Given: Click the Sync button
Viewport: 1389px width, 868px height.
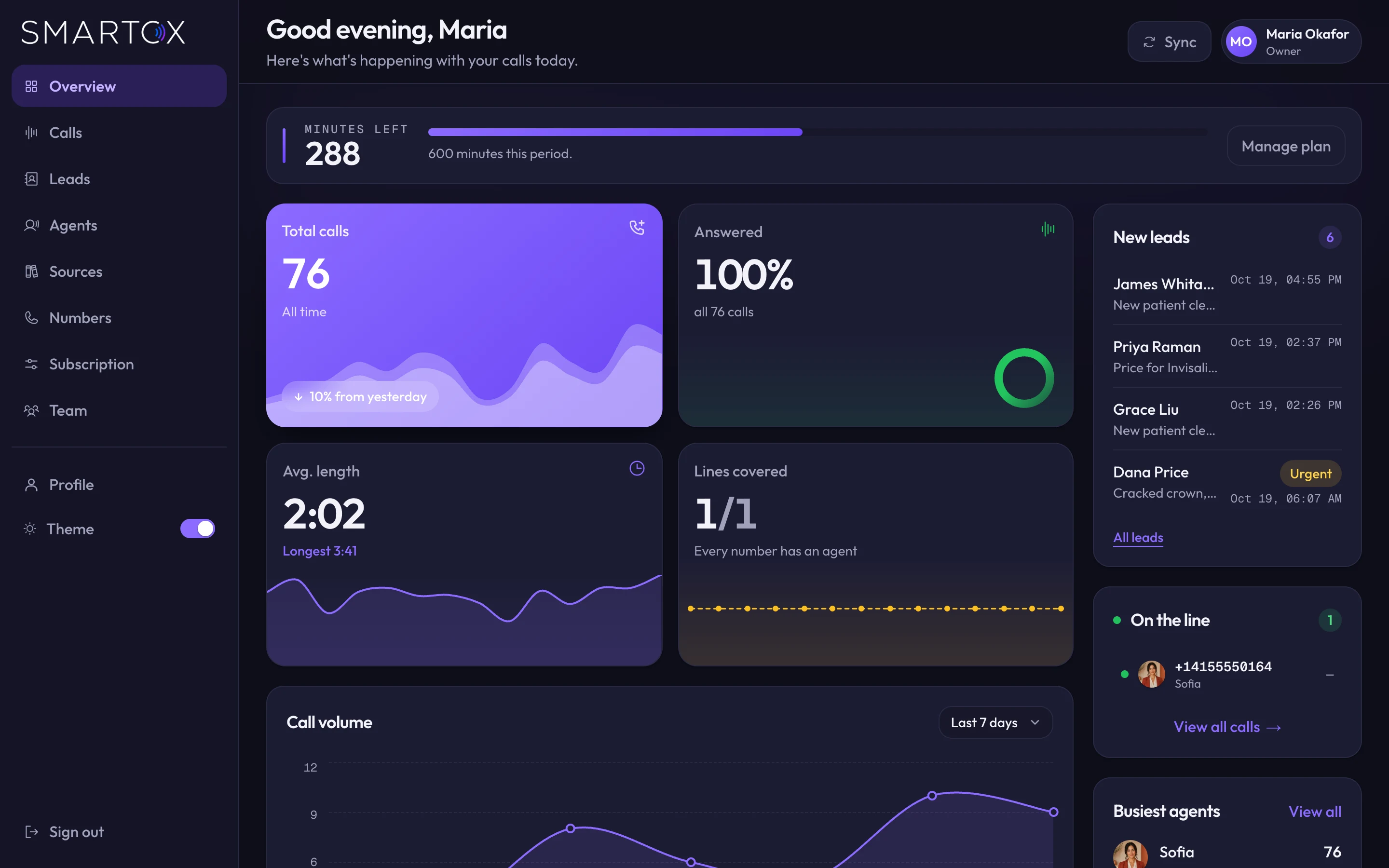Looking at the screenshot, I should [1169, 42].
